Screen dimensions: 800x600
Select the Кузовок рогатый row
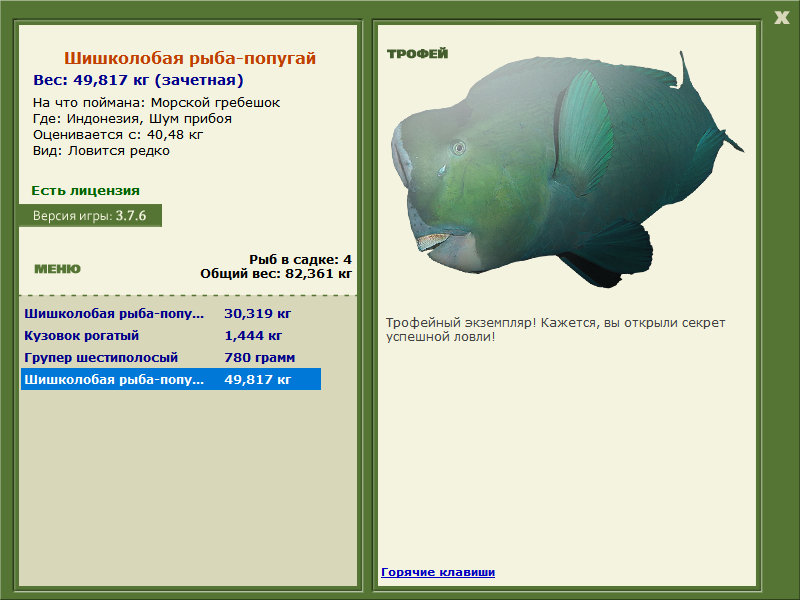[x=171, y=336]
